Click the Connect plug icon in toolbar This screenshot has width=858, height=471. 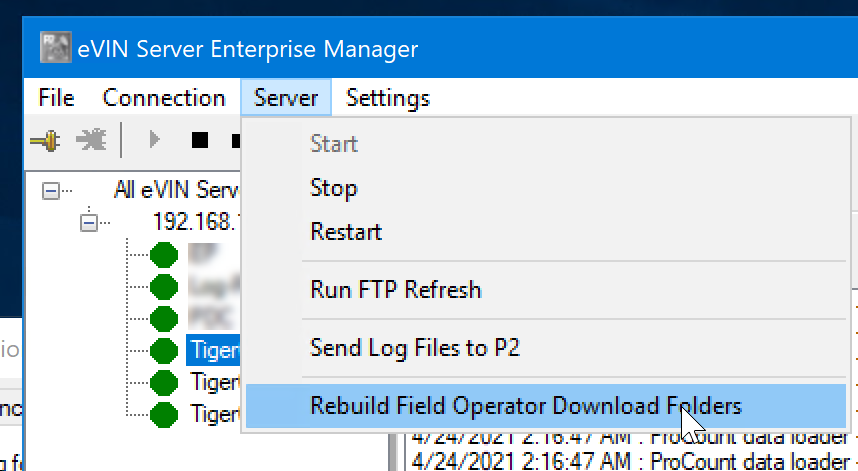tap(45, 140)
